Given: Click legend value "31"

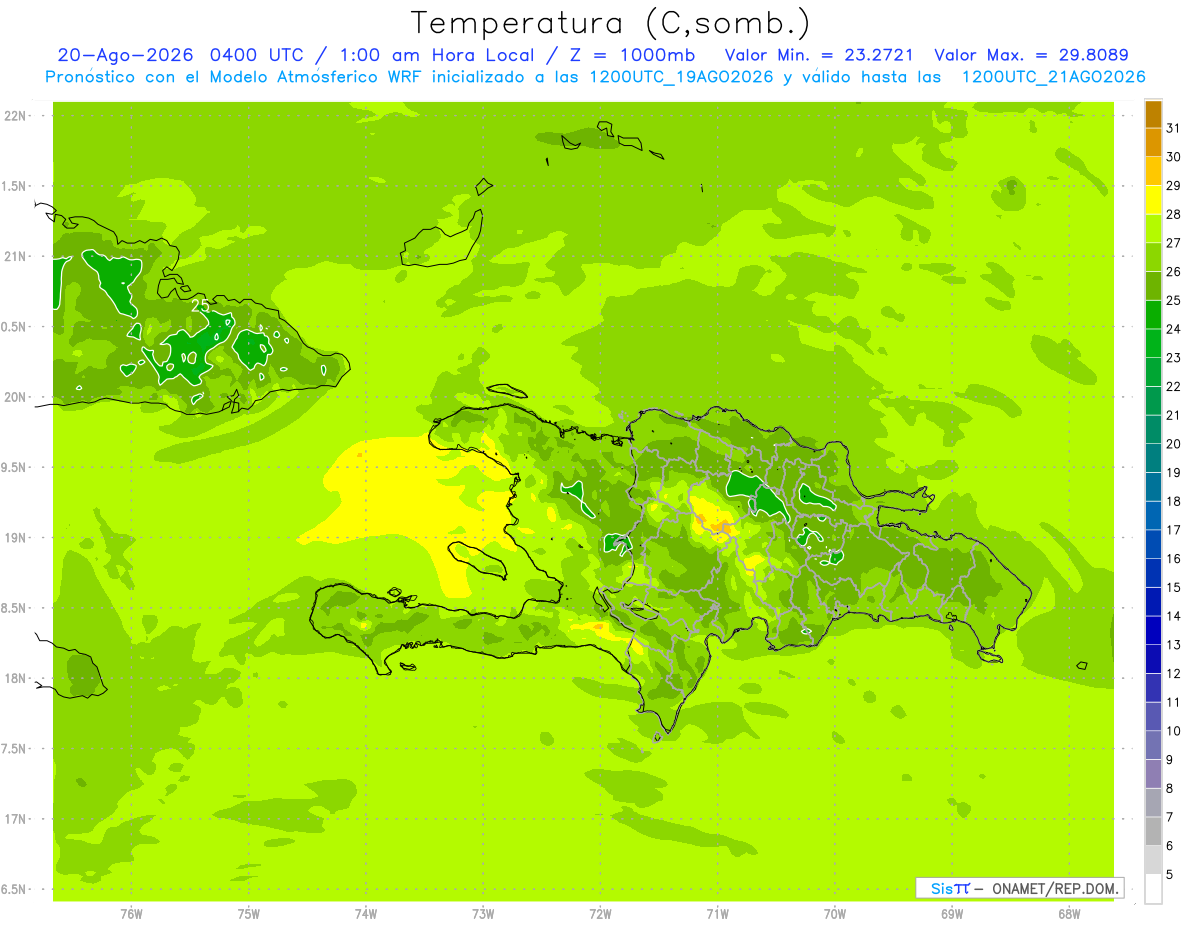Looking at the screenshot, I should 1174,128.
